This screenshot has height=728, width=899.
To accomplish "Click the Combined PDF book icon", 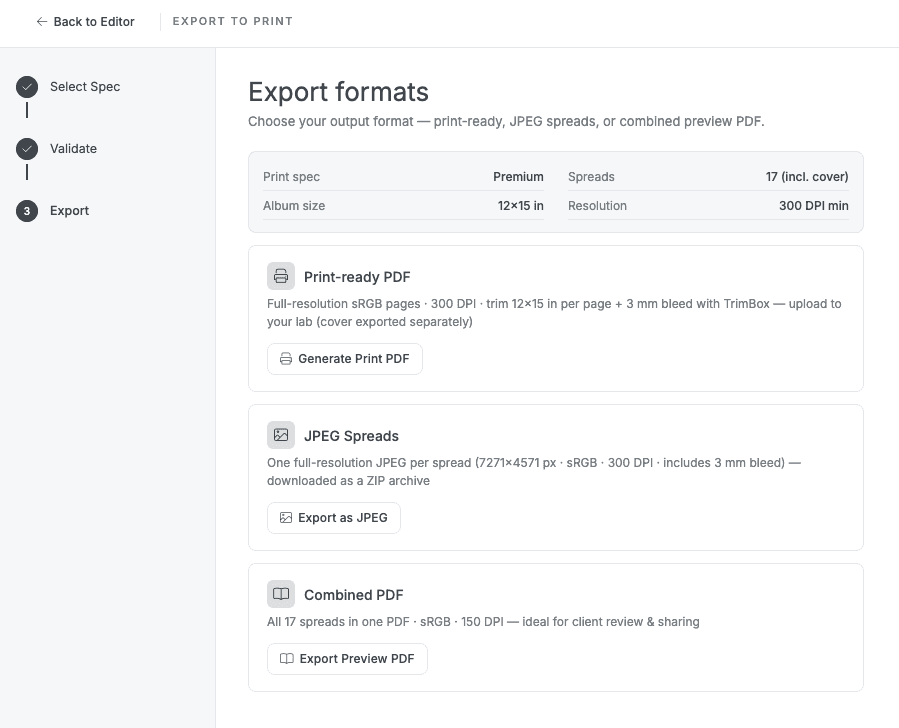I will click(x=281, y=594).
